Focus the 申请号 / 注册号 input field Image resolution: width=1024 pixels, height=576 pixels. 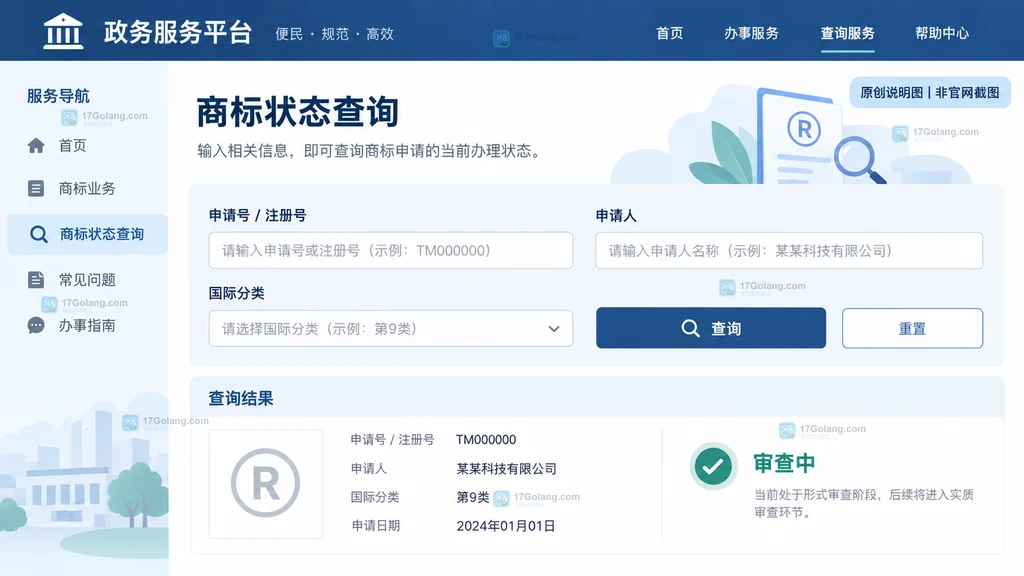click(391, 250)
